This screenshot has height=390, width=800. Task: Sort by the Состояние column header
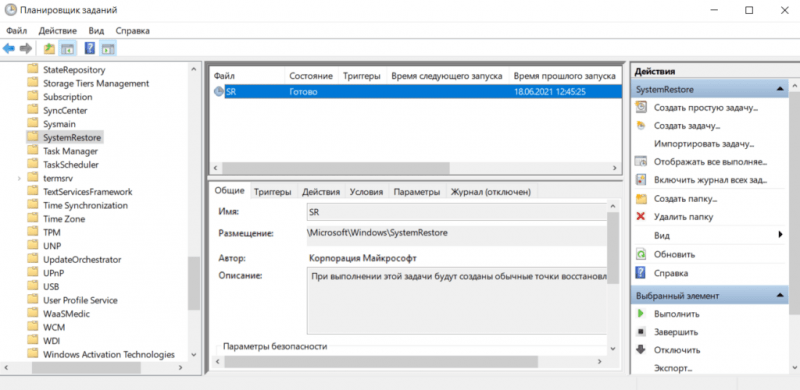click(x=311, y=76)
